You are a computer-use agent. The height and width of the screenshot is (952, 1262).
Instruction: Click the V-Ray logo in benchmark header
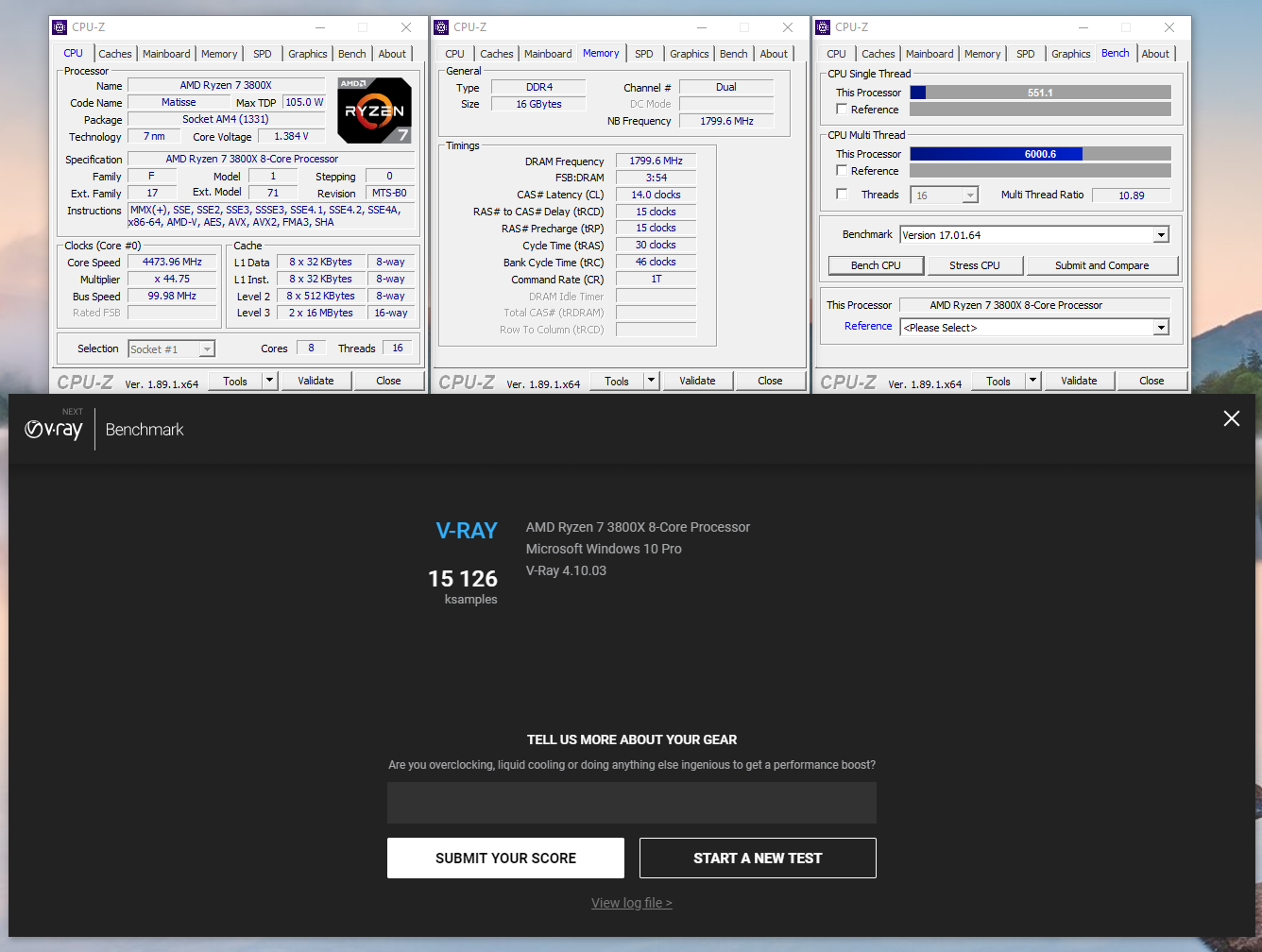pyautogui.click(x=54, y=429)
